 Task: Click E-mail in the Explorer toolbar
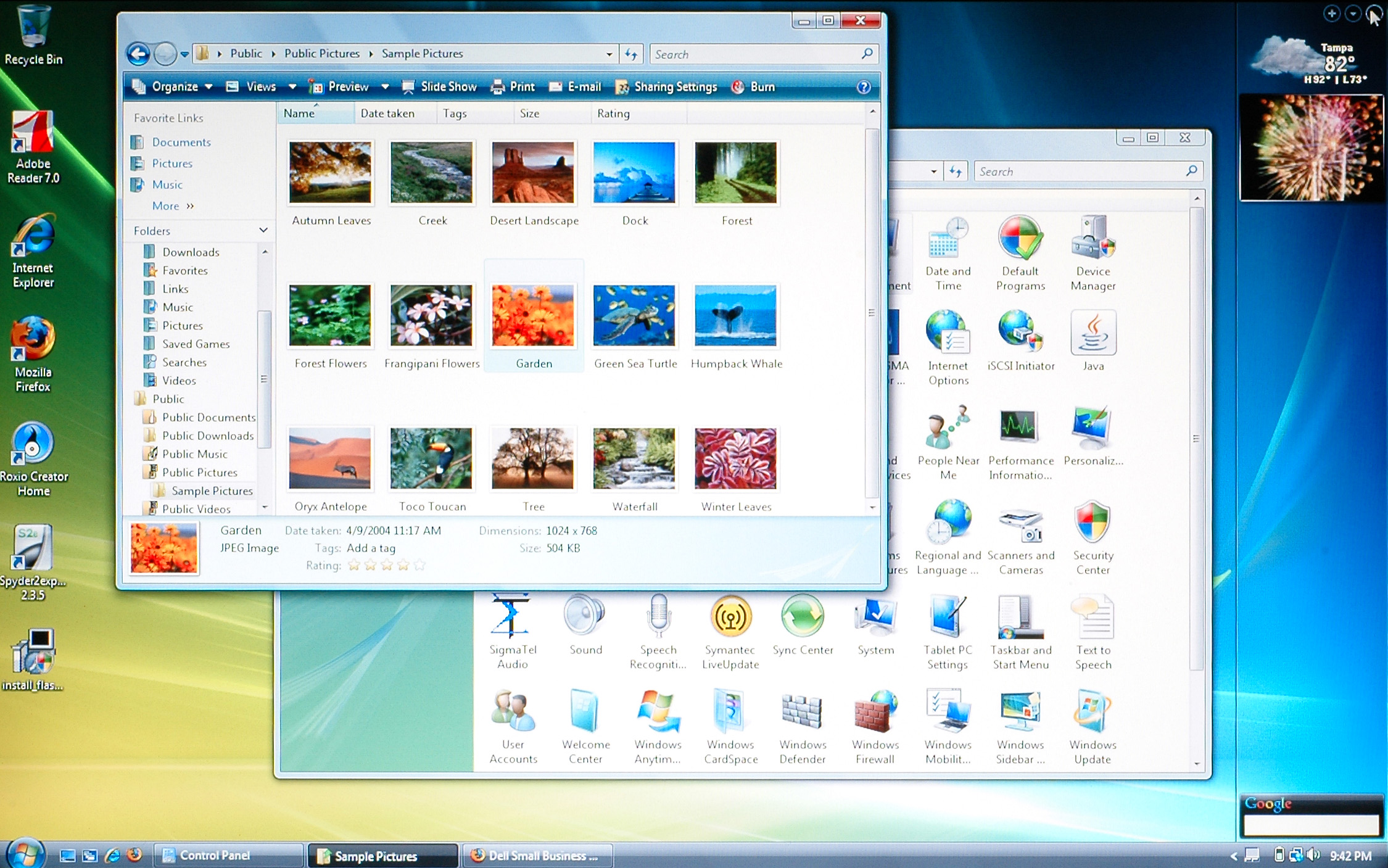[574, 87]
